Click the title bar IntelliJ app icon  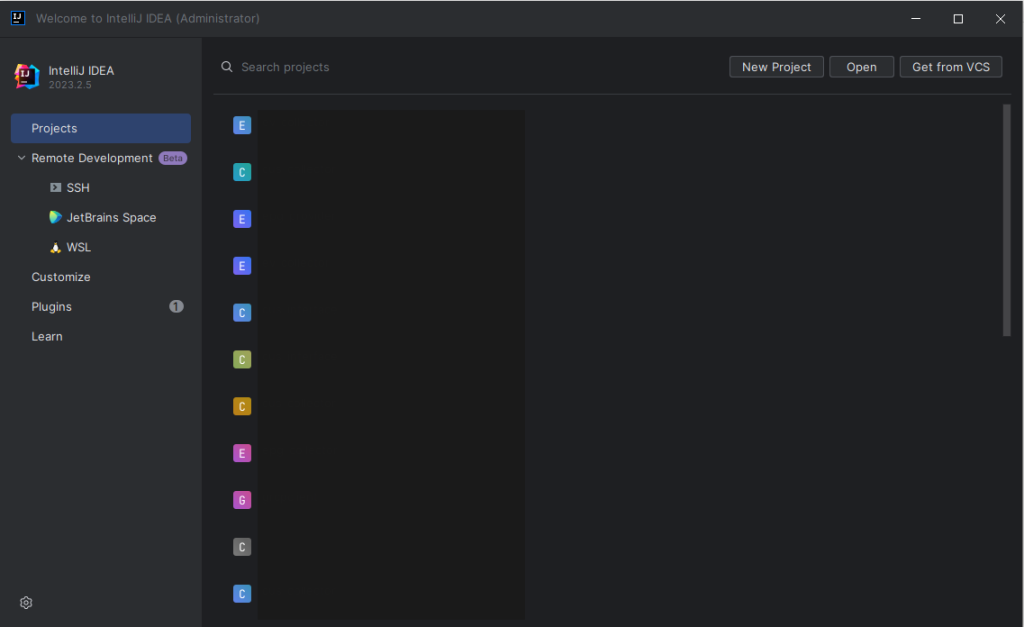click(18, 18)
